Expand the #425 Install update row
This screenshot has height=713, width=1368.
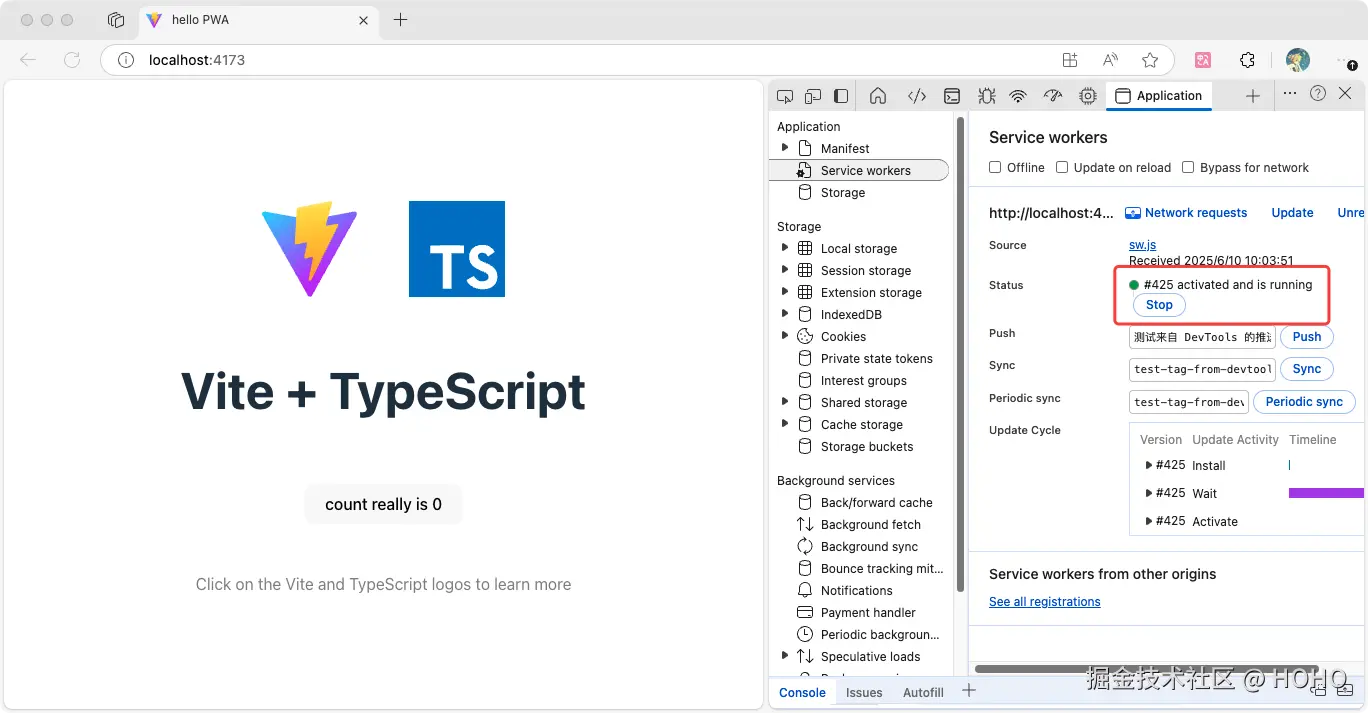[1149, 465]
